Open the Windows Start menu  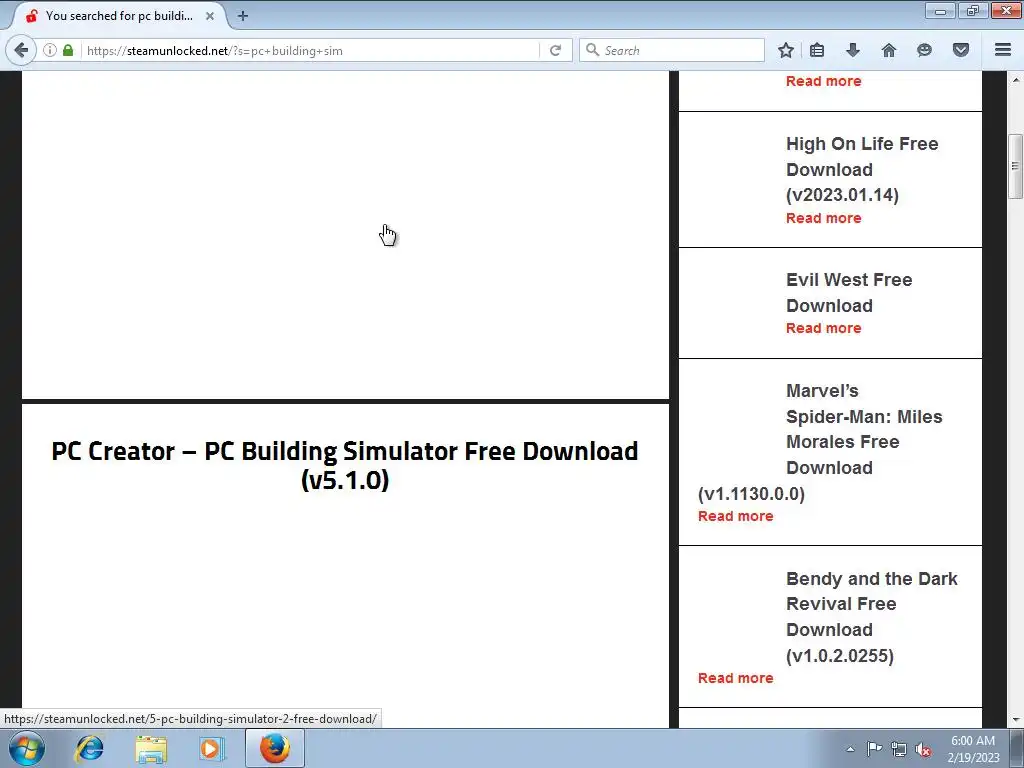click(27, 748)
